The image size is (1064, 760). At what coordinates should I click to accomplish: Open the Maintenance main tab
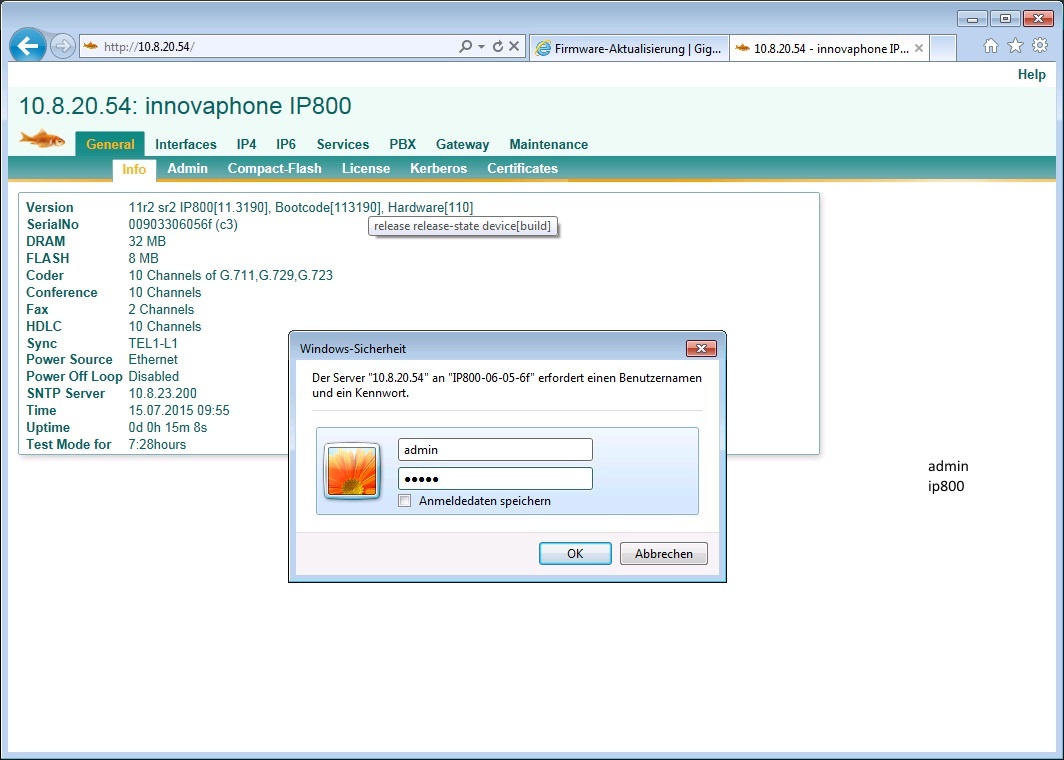pyautogui.click(x=548, y=144)
